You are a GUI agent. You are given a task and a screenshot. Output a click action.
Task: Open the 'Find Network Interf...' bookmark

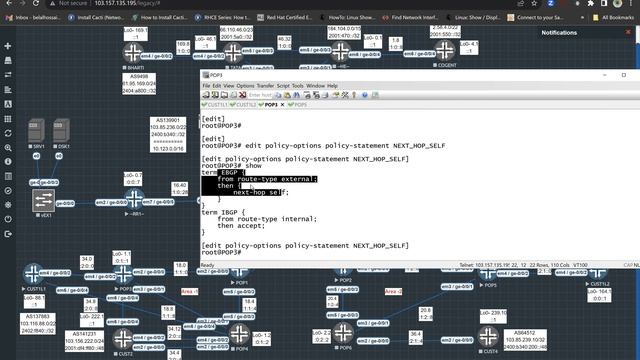click(x=410, y=18)
